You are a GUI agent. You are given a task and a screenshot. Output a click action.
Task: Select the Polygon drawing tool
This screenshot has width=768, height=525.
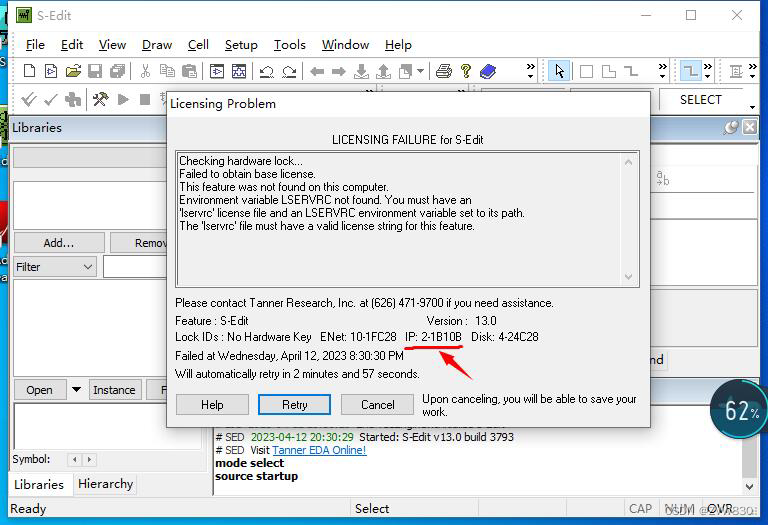[x=609, y=72]
